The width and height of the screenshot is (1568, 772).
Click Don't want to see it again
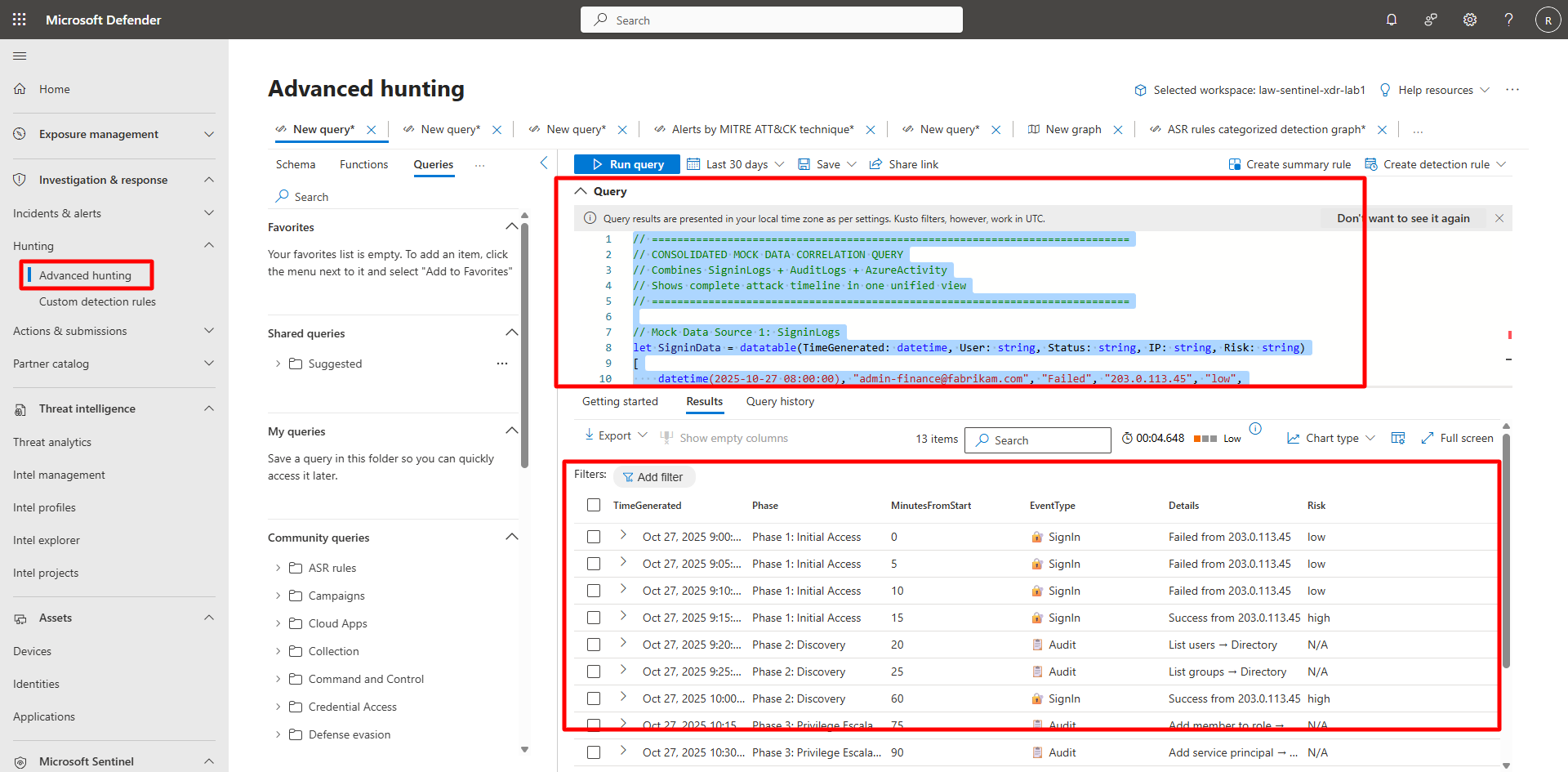coord(1403,218)
